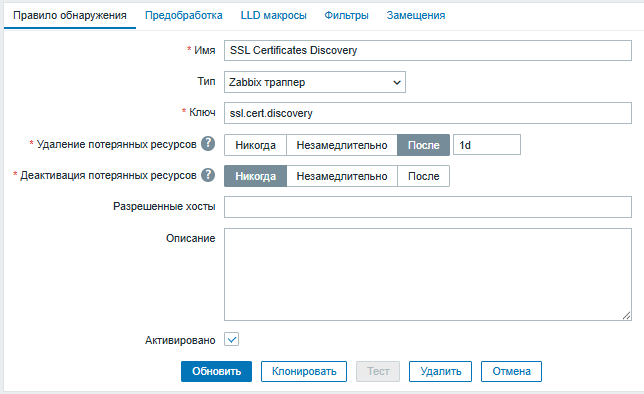
Task: Switch to the Замещения tab
Action: [416, 16]
